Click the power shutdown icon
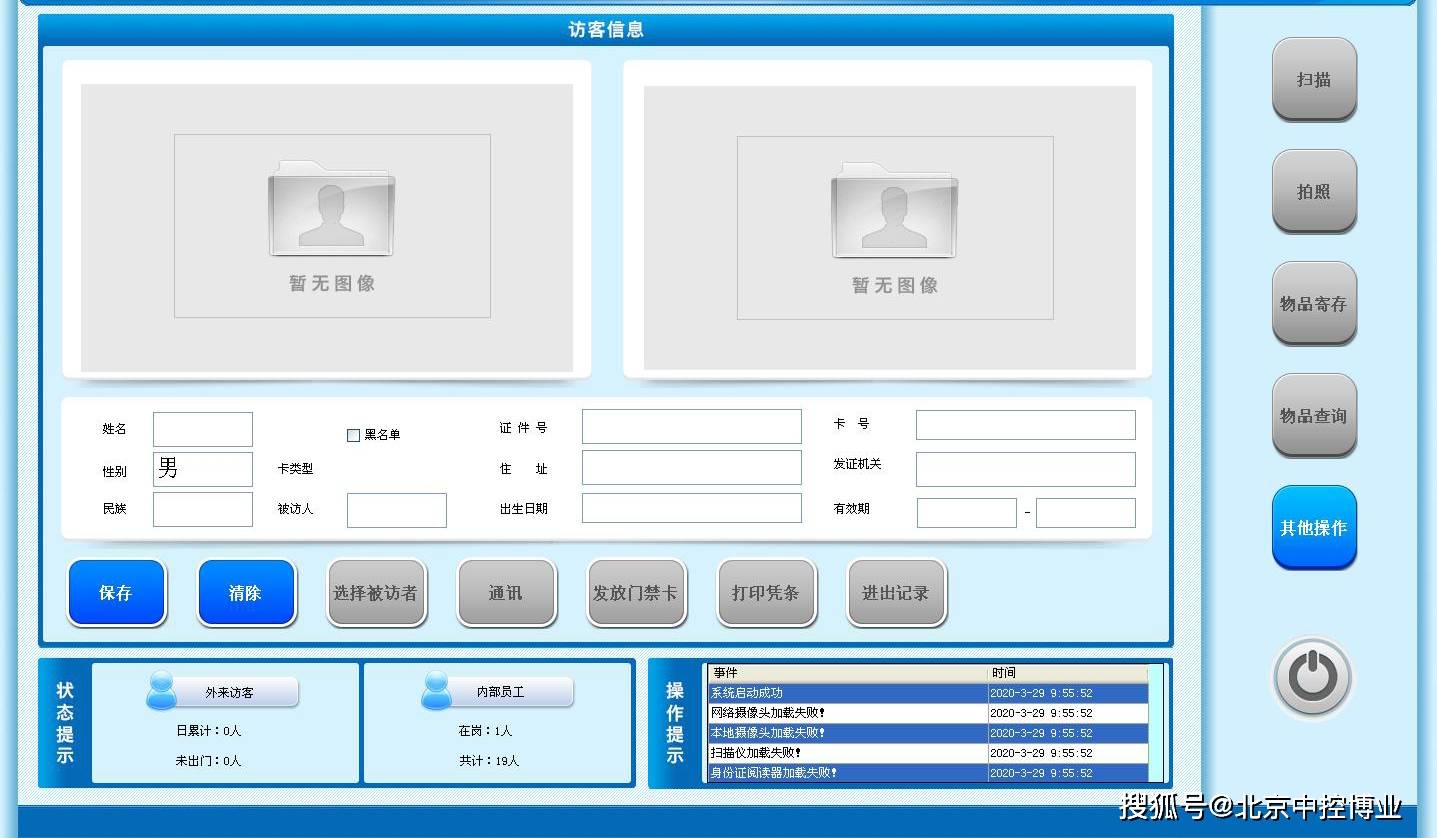 pos(1312,677)
